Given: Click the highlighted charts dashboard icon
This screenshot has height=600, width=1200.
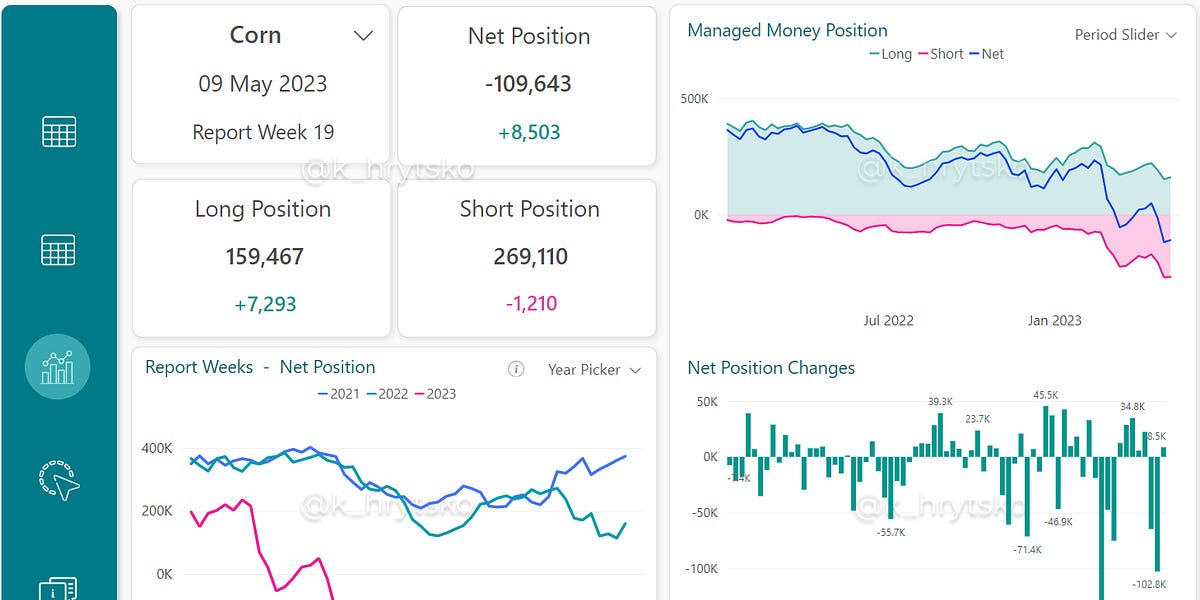Looking at the screenshot, I should (x=57, y=367).
